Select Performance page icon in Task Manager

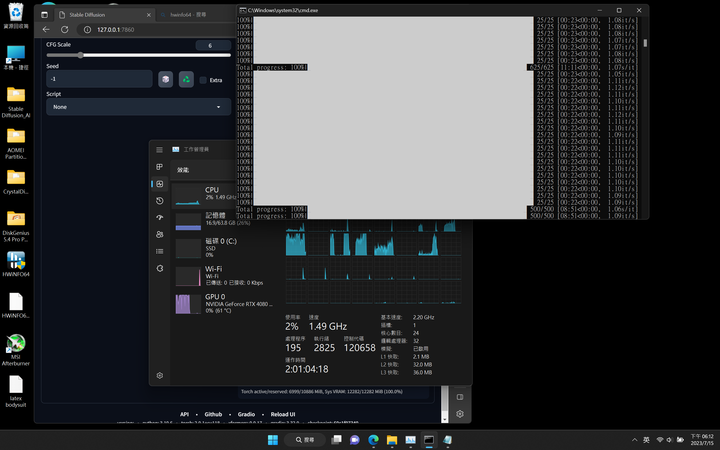(159, 184)
